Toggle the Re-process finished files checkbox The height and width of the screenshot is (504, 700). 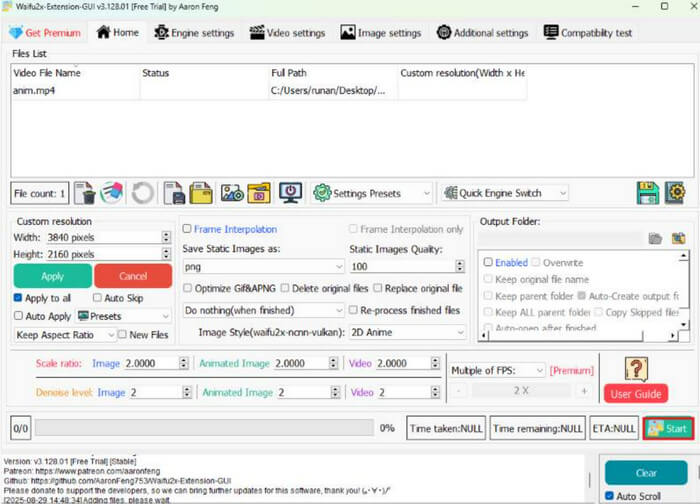352,310
